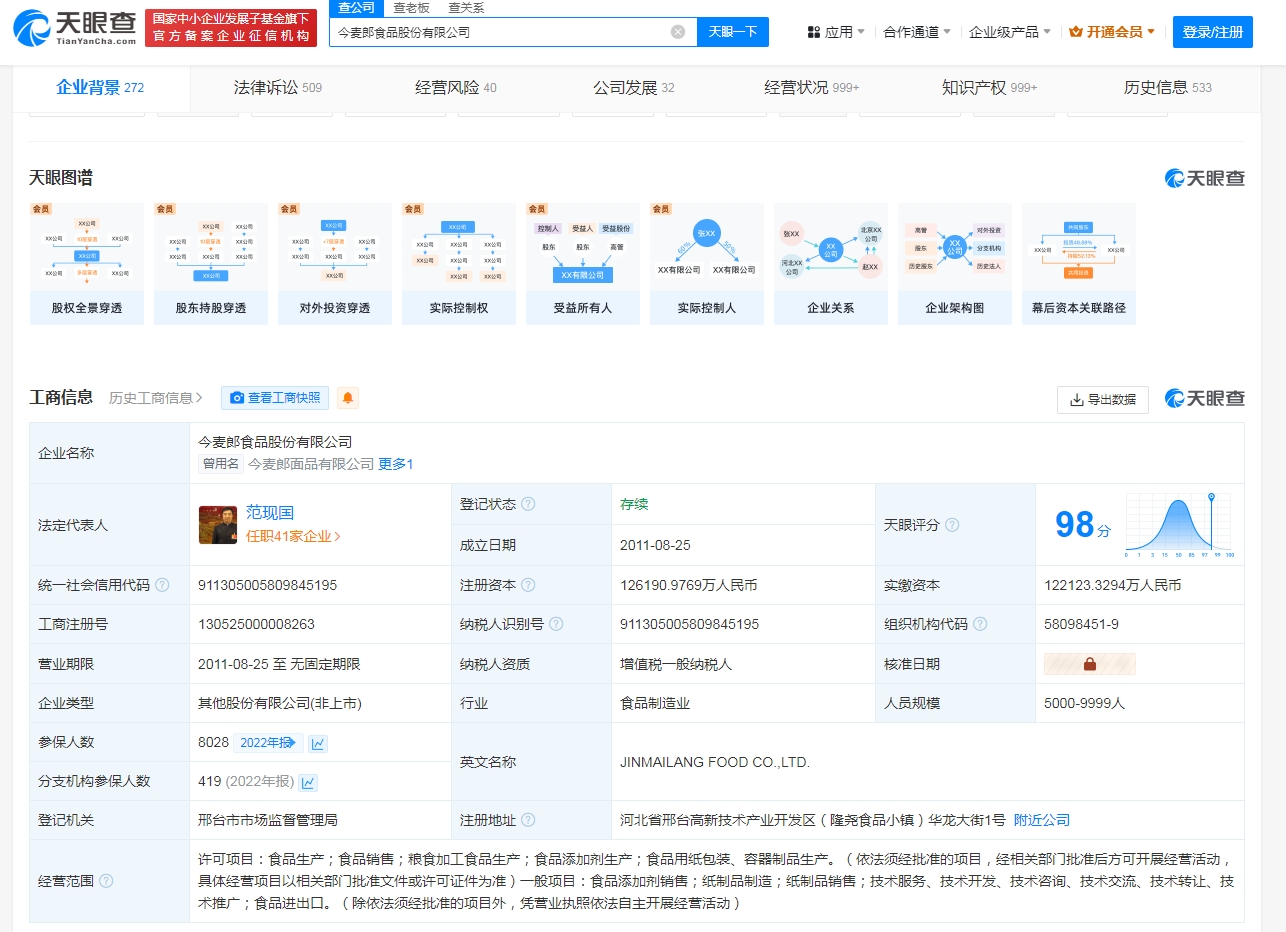
Task: Open 历史工商信息 link
Action: pos(156,398)
